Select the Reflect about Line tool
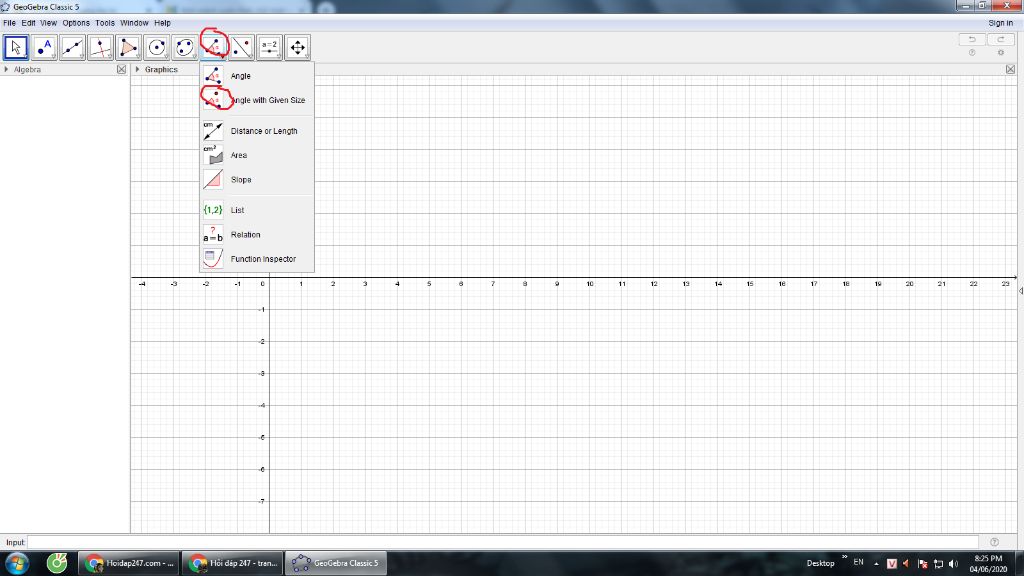Screen dimensions: 1024x576 pos(242,48)
